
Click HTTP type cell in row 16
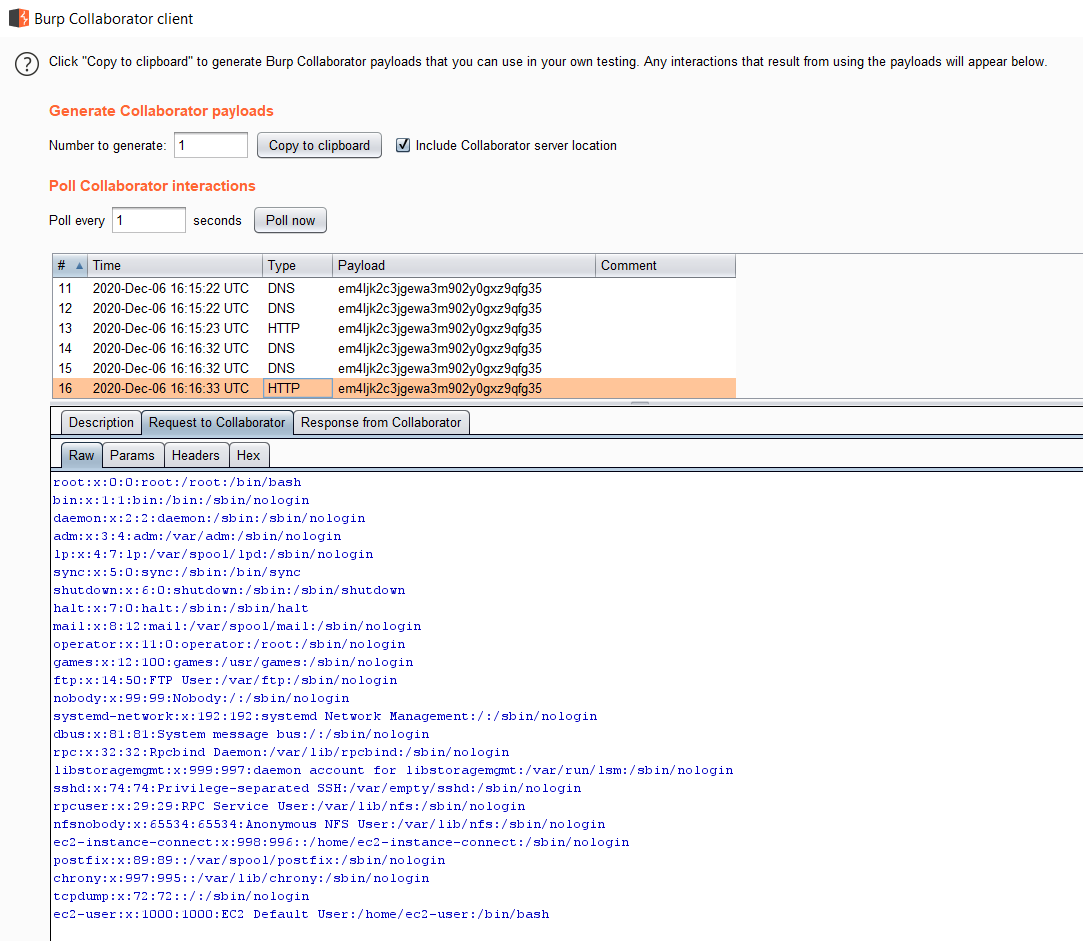click(298, 388)
